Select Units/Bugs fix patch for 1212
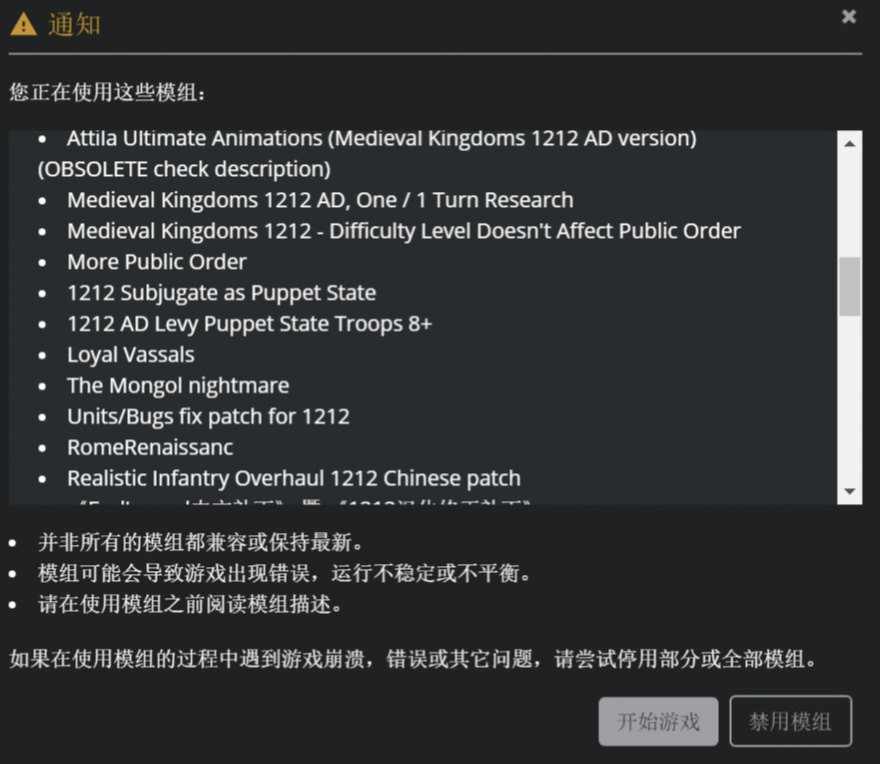Viewport: 880px width, 764px height. click(208, 416)
